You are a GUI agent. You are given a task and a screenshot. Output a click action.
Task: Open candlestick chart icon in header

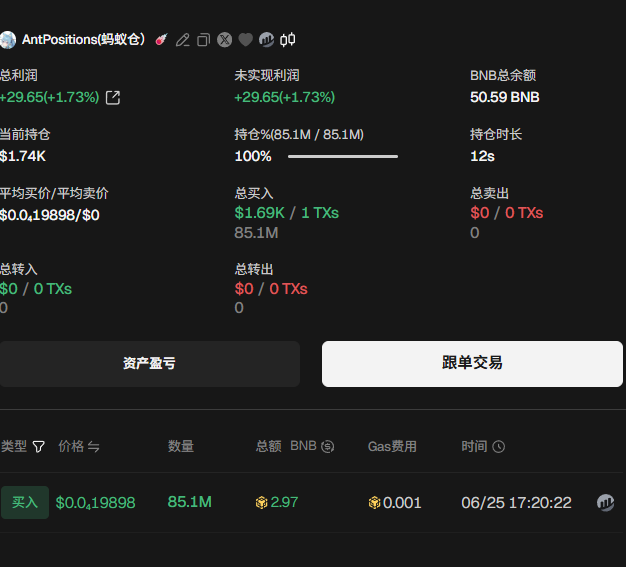288,40
